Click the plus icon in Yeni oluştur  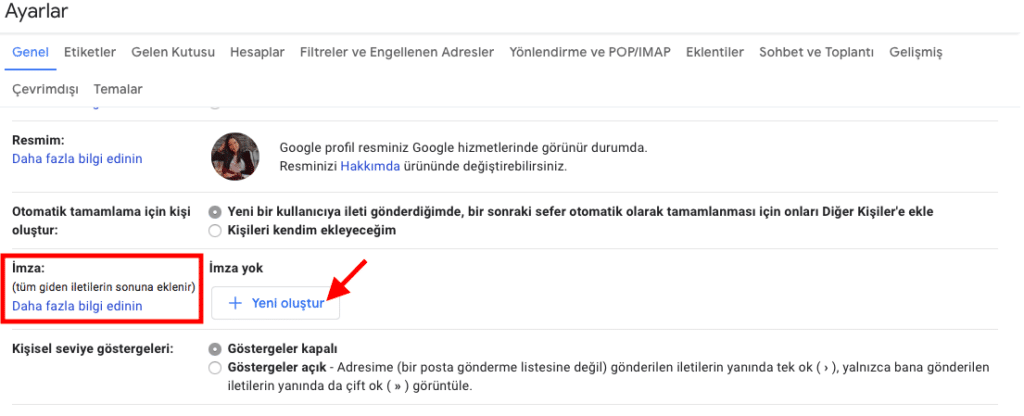(235, 303)
